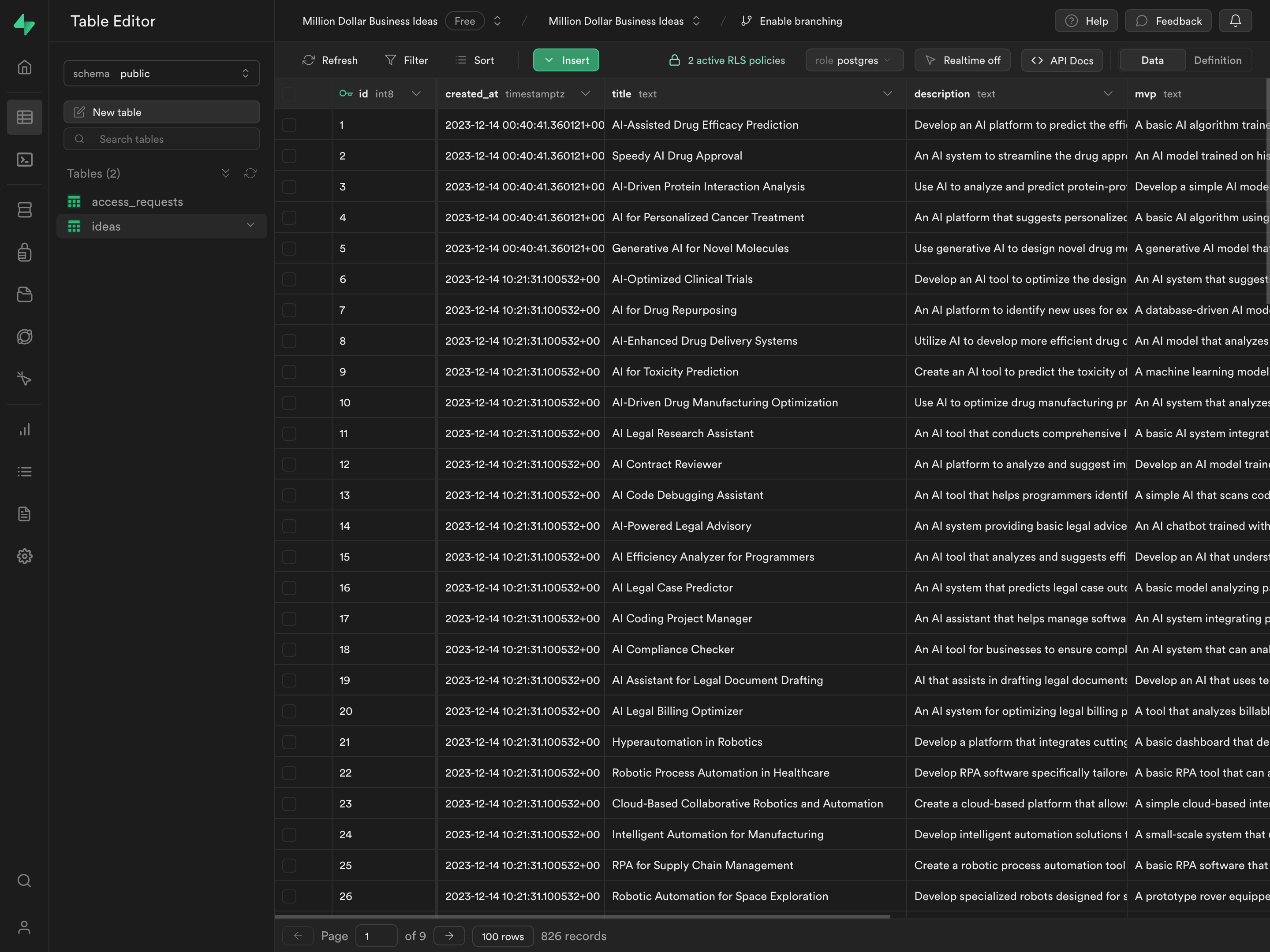Open Realtime inspector via the cursor icon
This screenshot has width=1270, height=952.
coord(25,378)
